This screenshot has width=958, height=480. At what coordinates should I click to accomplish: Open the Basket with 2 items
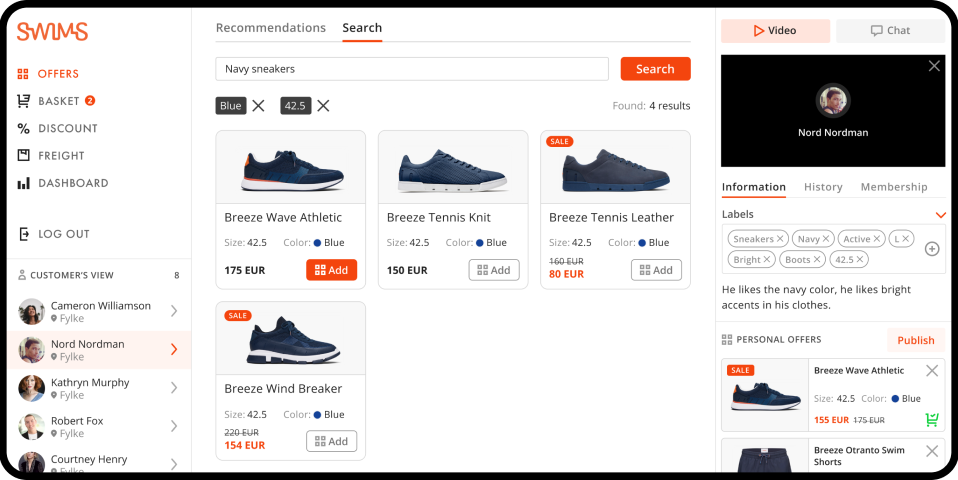[56, 101]
